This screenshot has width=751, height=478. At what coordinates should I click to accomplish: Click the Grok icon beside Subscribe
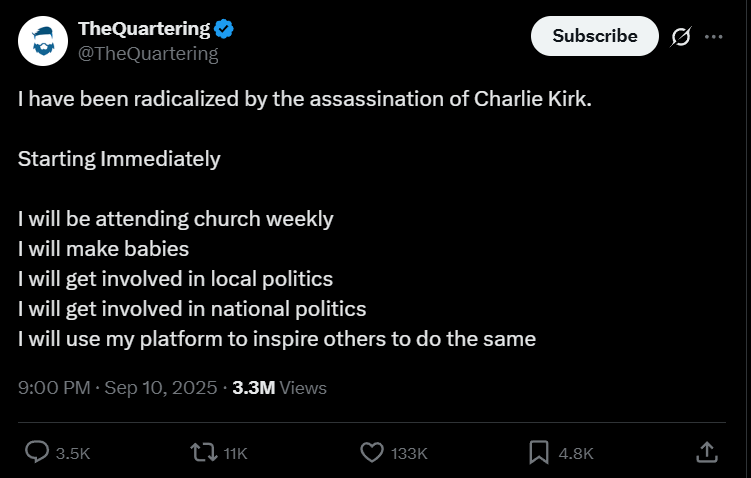(x=680, y=37)
